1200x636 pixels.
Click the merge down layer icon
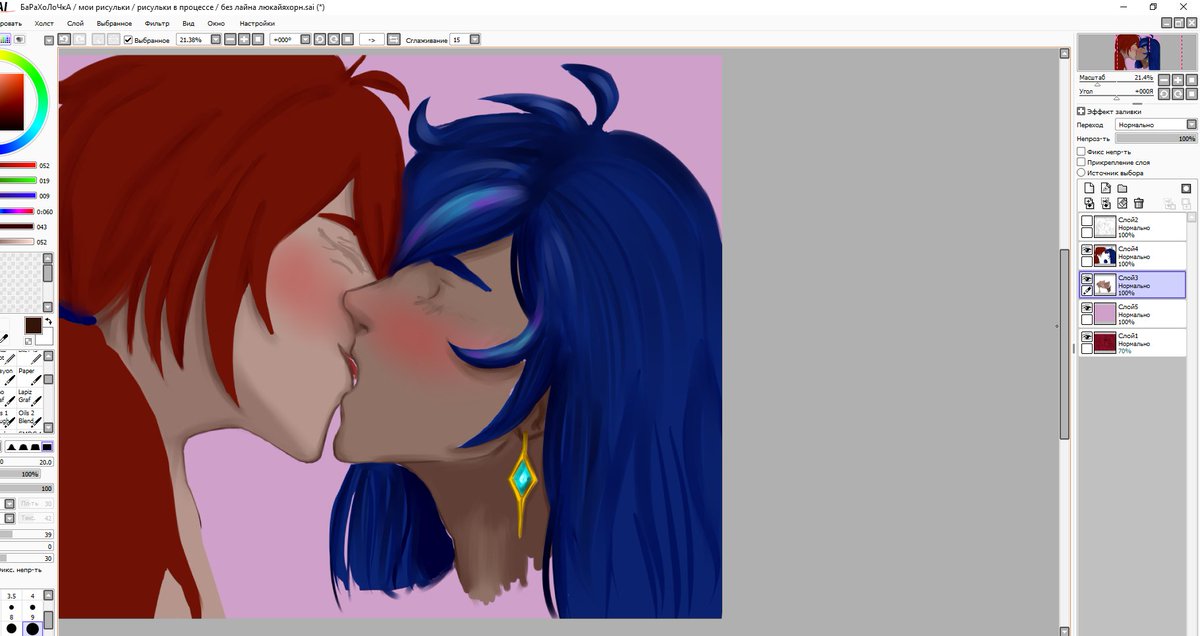point(1106,202)
